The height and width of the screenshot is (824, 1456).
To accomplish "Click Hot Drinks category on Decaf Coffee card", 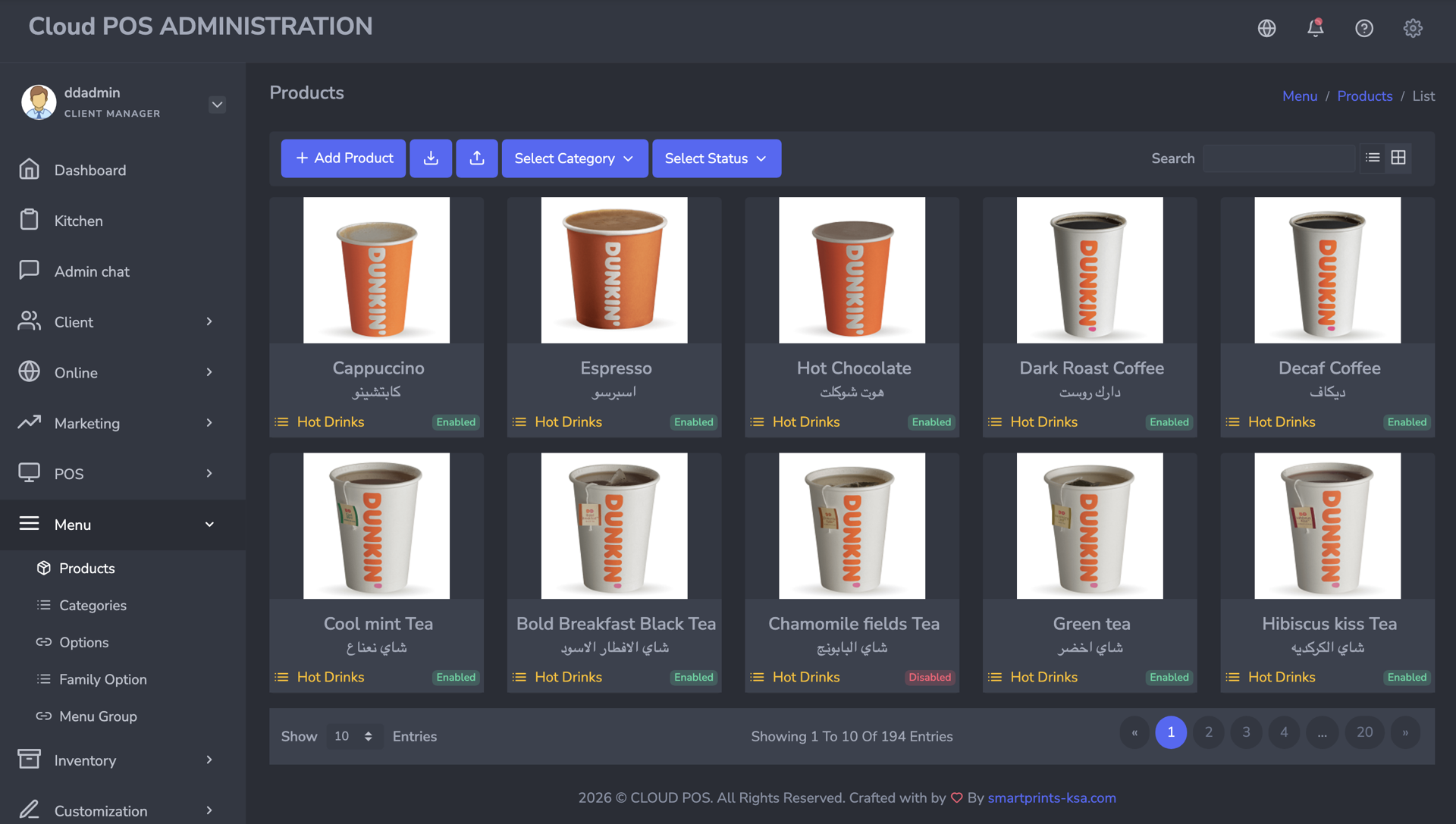I will [x=1282, y=422].
